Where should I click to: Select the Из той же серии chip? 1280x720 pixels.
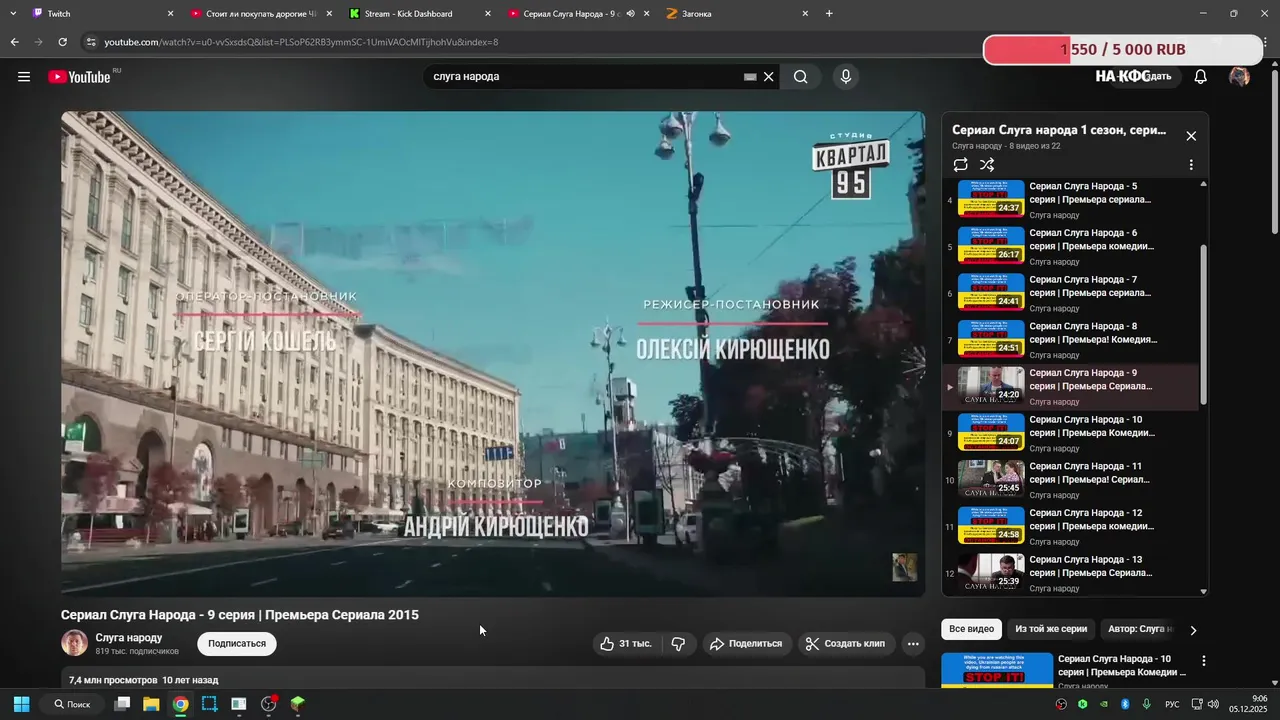(1051, 629)
